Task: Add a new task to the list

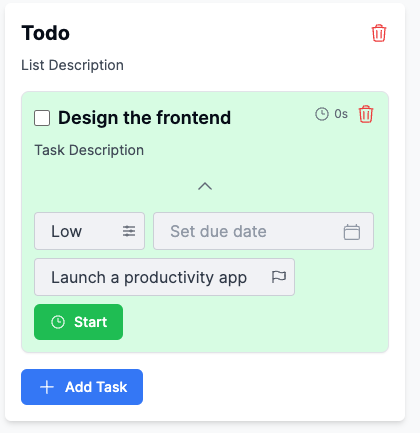Action: pos(82,387)
